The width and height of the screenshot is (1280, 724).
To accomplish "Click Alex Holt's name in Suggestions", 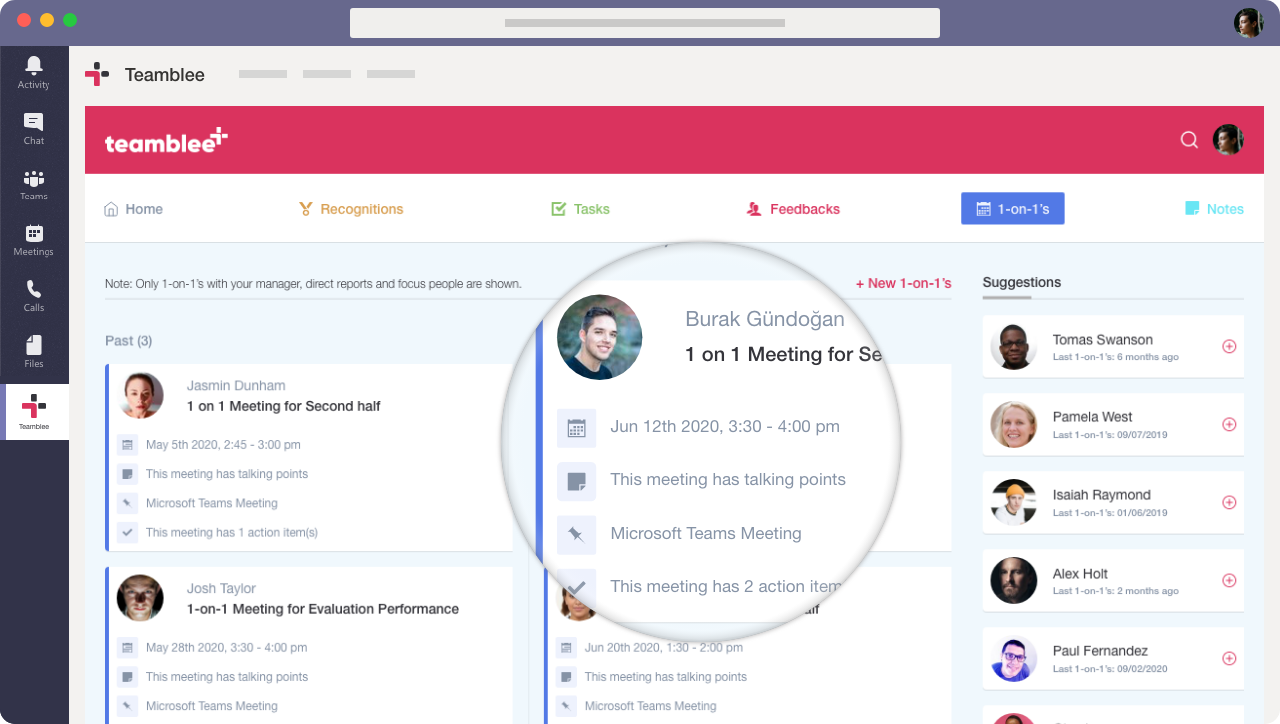I will (1080, 574).
